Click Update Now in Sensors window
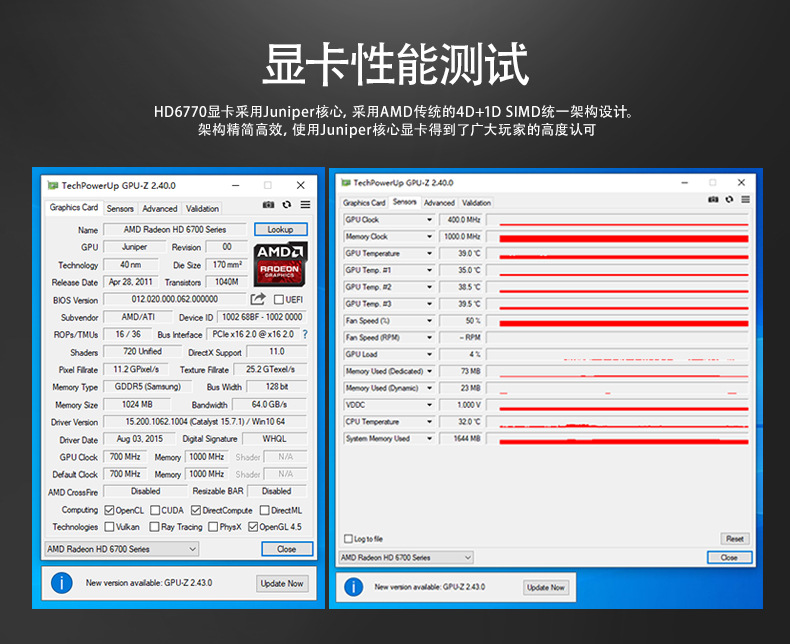This screenshot has width=790, height=644. pos(546,588)
